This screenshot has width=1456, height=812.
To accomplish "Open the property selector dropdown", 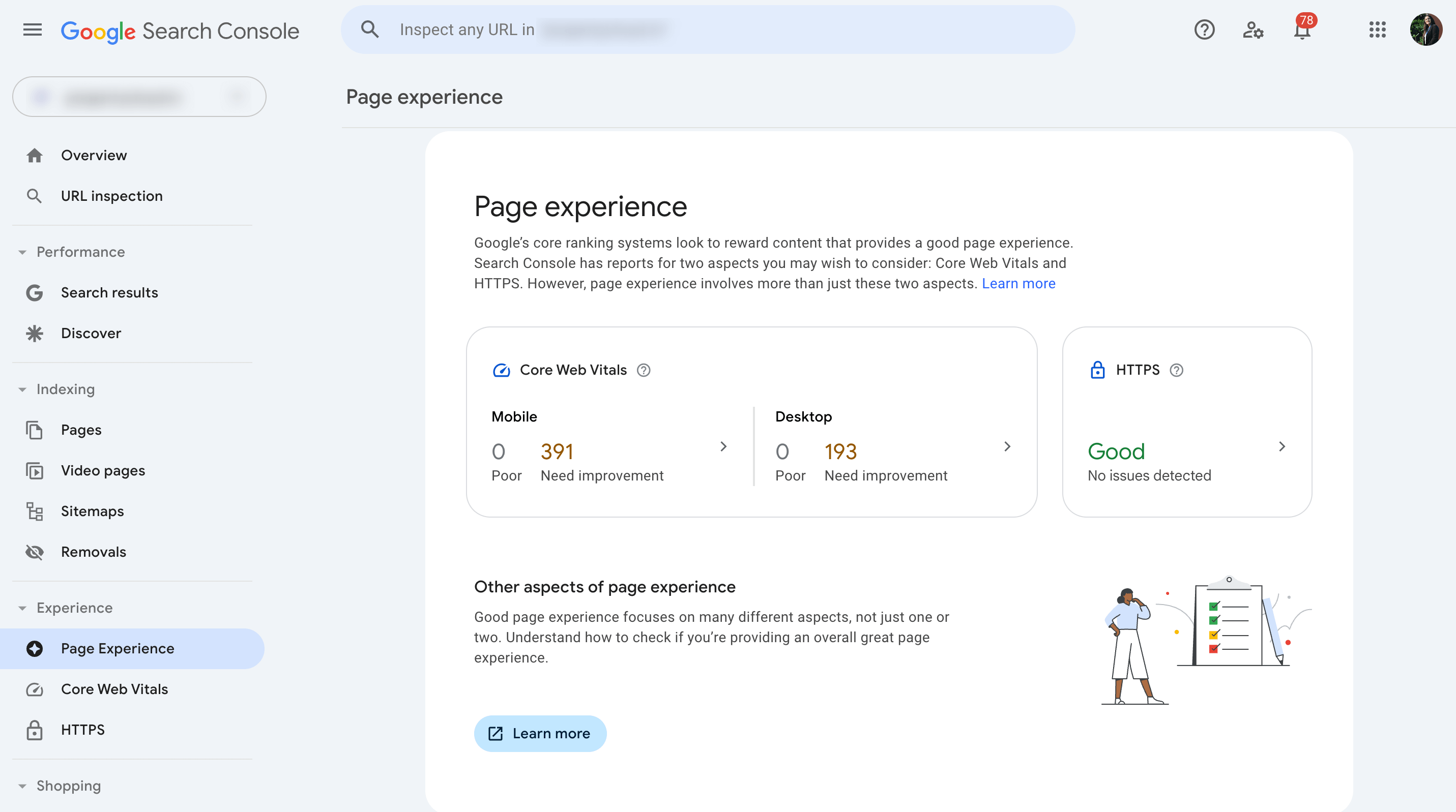I will click(x=139, y=97).
